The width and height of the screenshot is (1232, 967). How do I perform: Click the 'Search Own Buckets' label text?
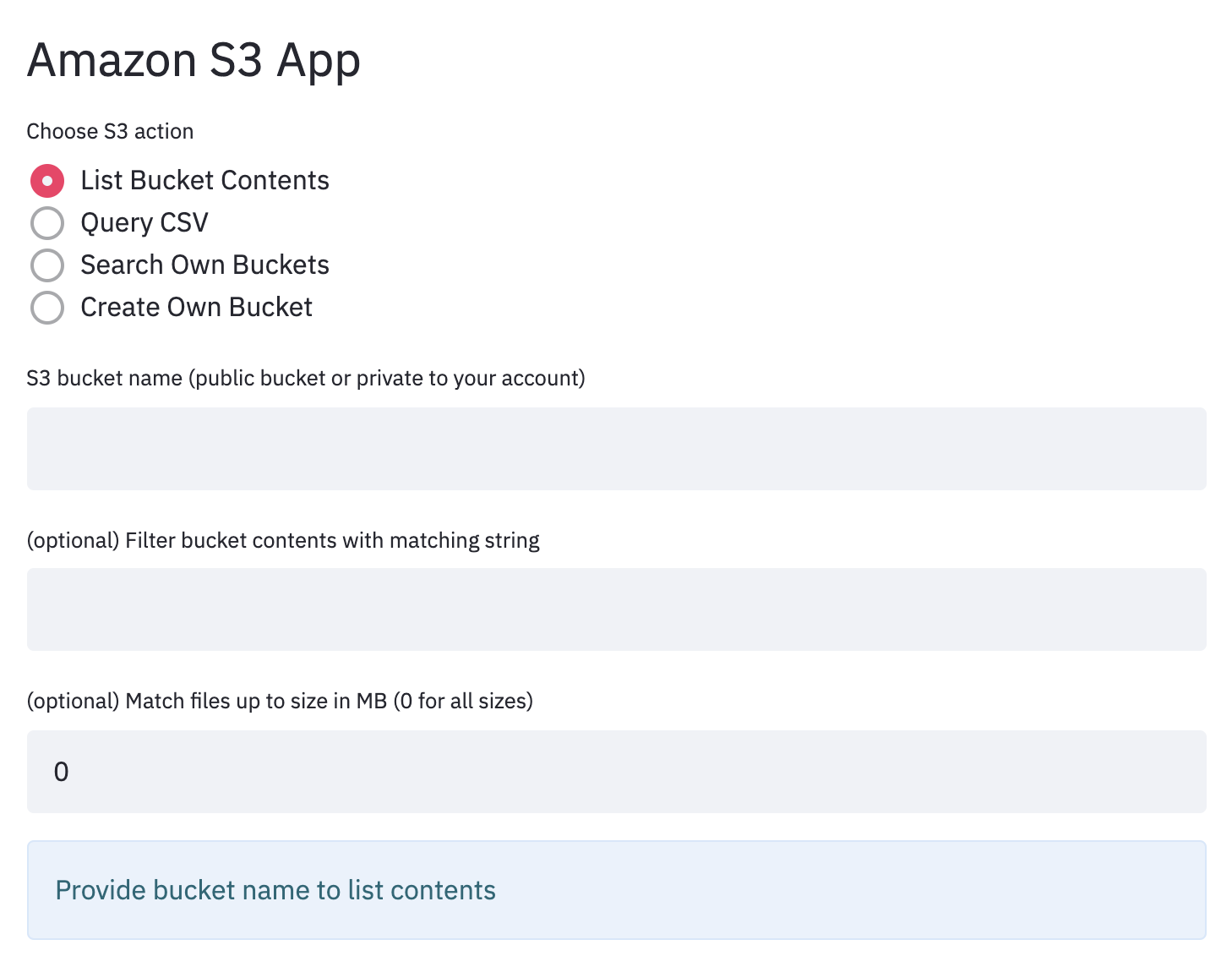(205, 265)
